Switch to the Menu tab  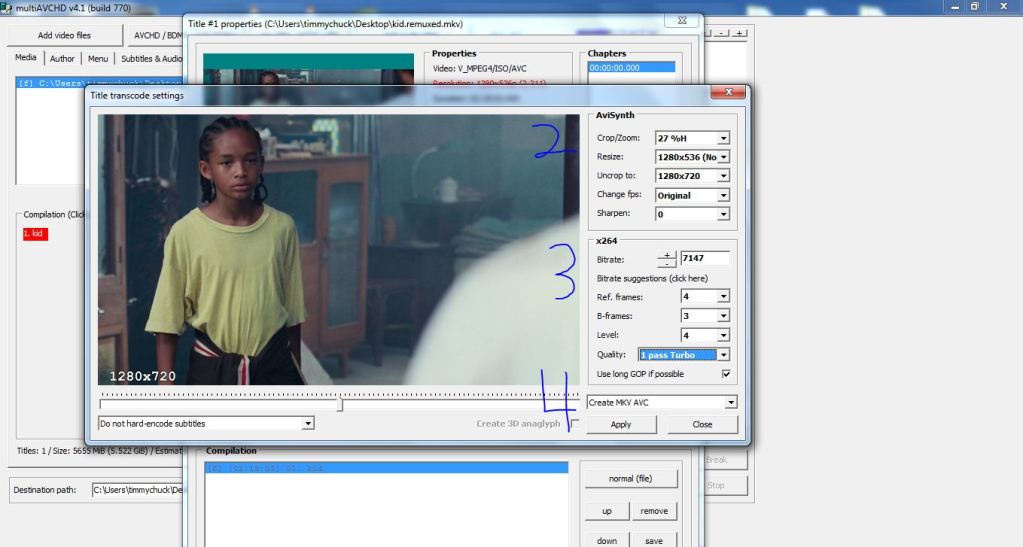[98, 59]
